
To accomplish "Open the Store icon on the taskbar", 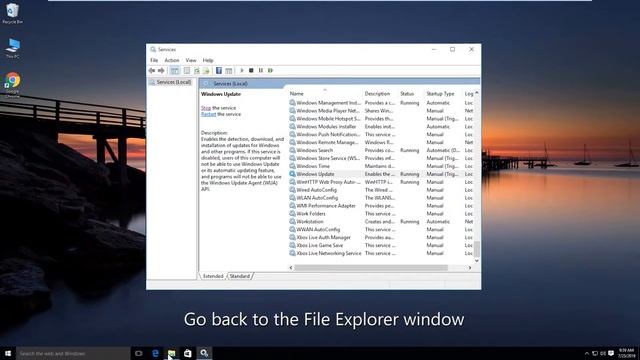I will (187, 353).
